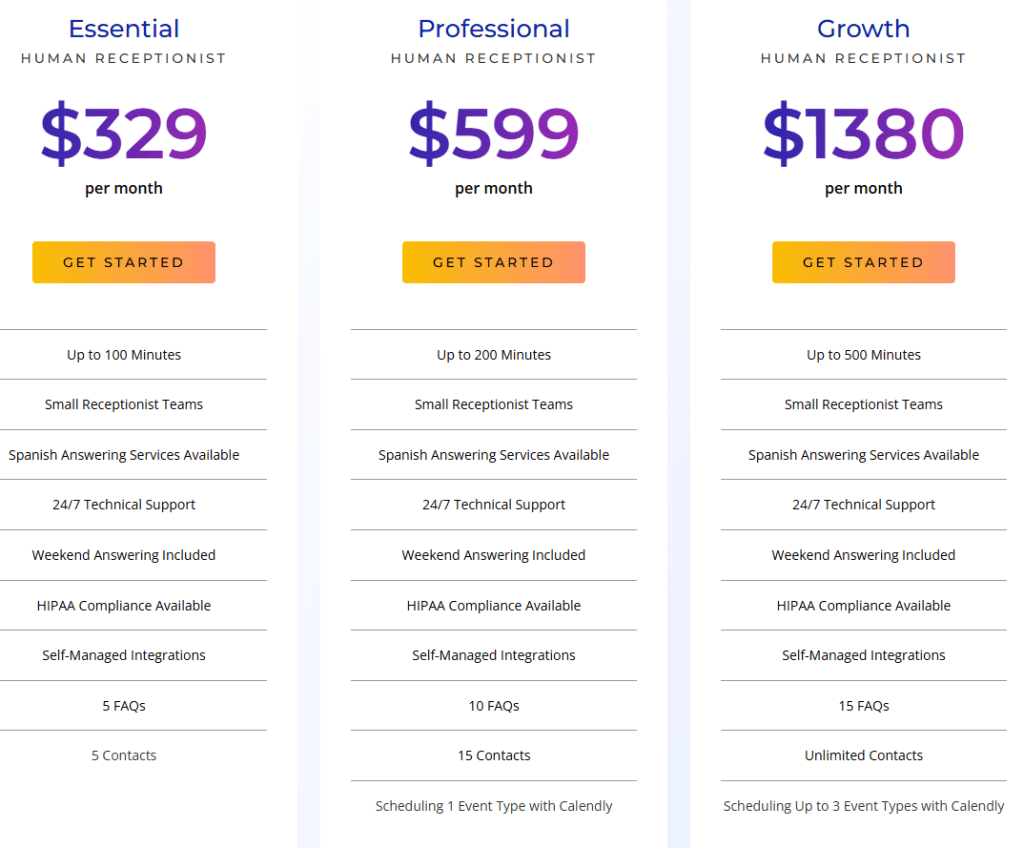Screen dimensions: 1024x848
Task: Click GET STARTED under Essential plan
Action: [x=123, y=261]
